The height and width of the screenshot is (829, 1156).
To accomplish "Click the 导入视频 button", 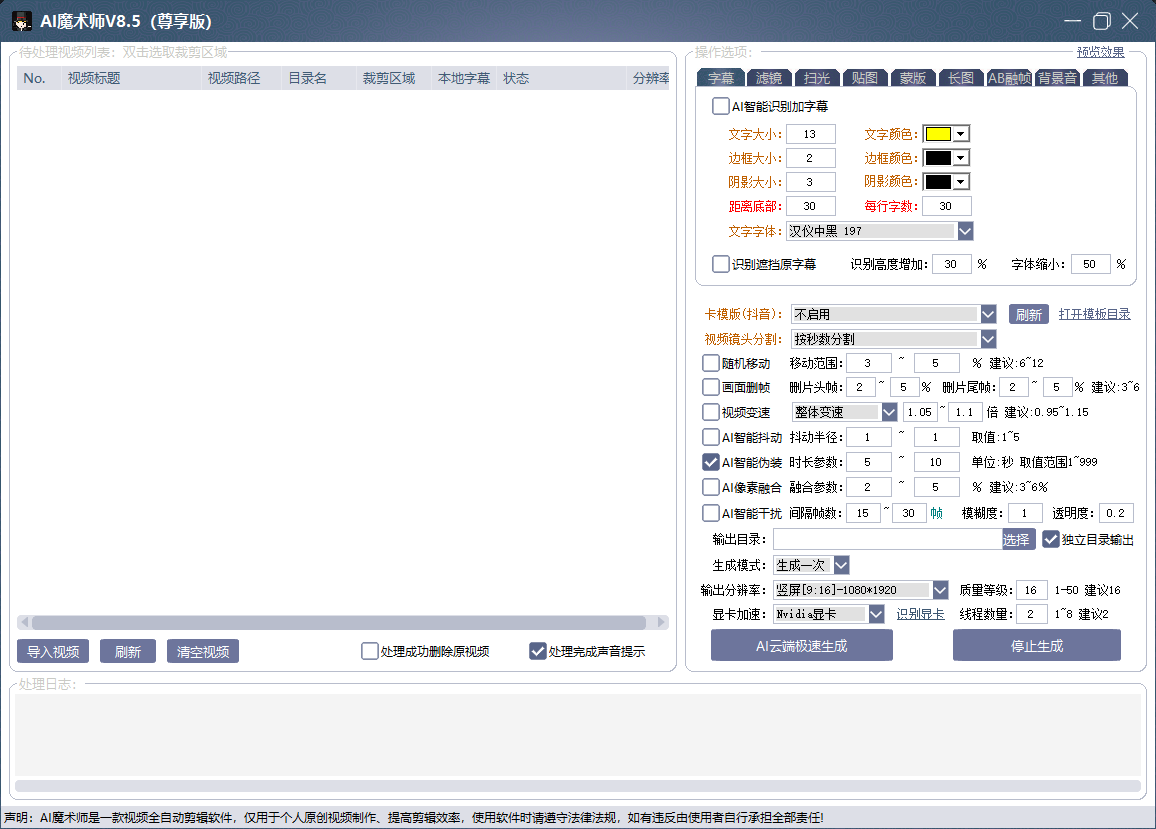I will pos(53,652).
